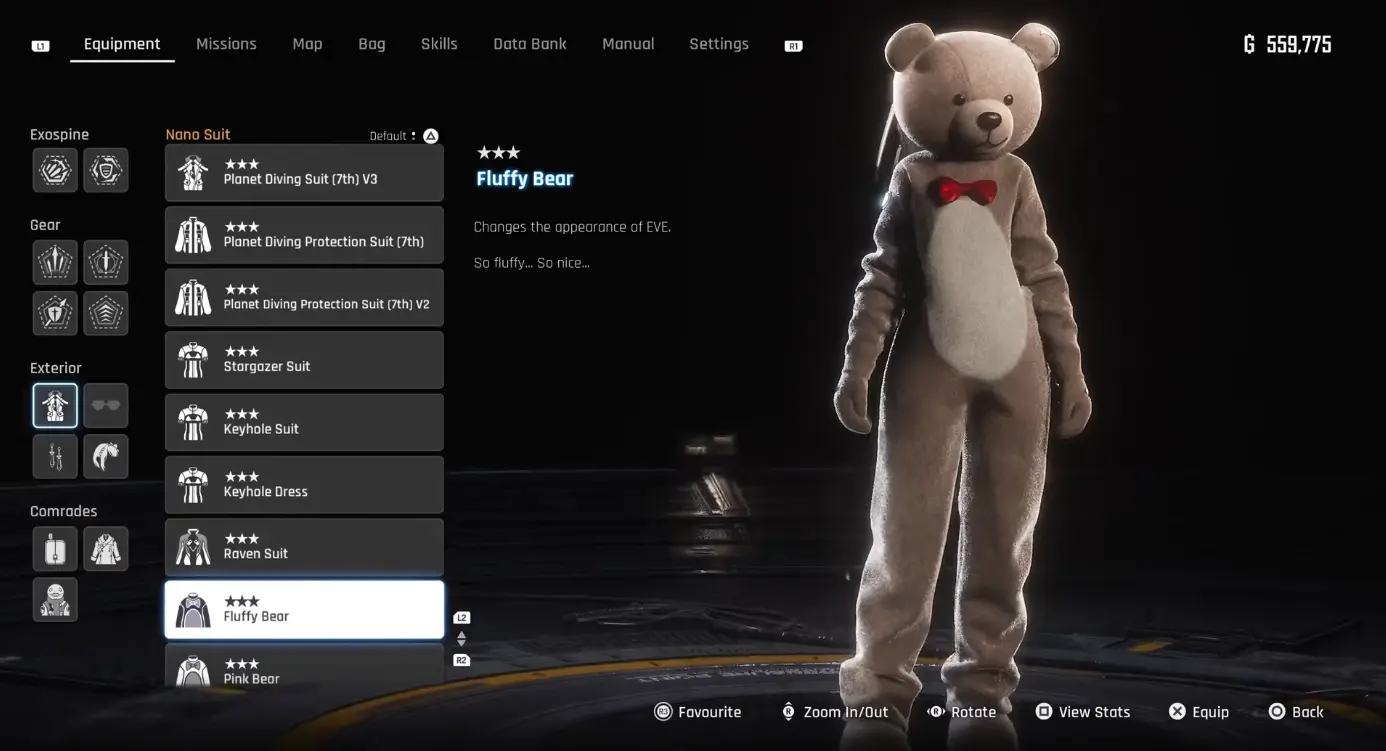Toggle Favourite for this suit
The image size is (1386, 751).
[698, 712]
